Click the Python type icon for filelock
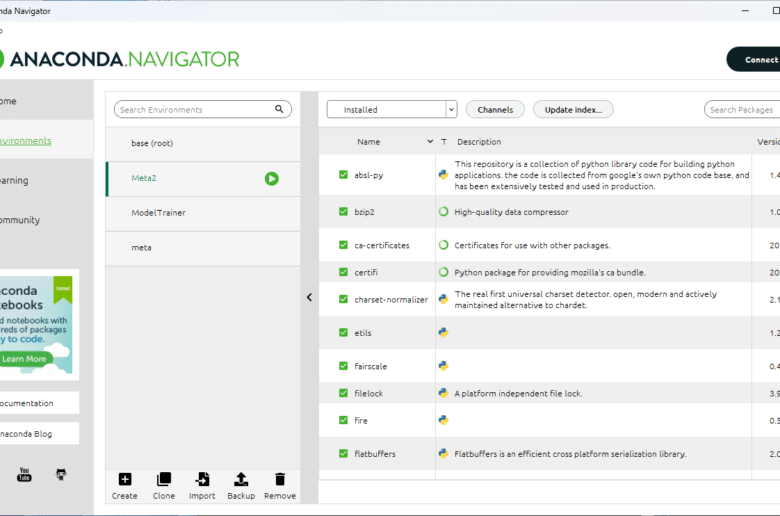Screen dimensions: 780x516 [x=443, y=393]
